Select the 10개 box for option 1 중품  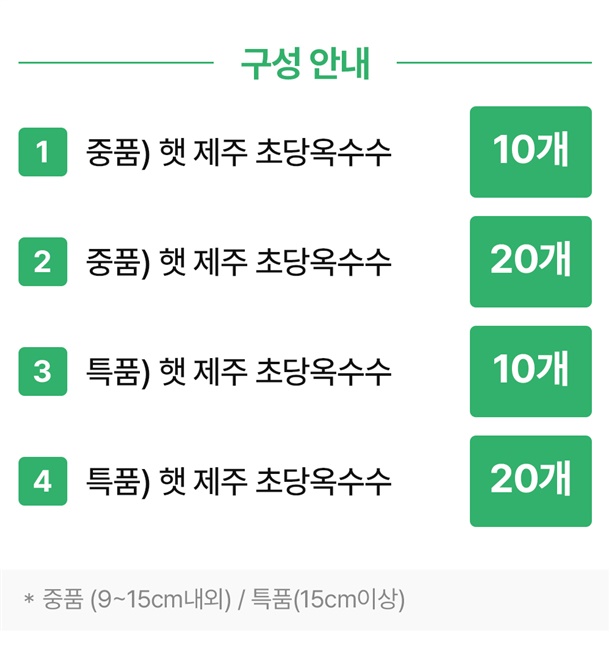[530, 152]
